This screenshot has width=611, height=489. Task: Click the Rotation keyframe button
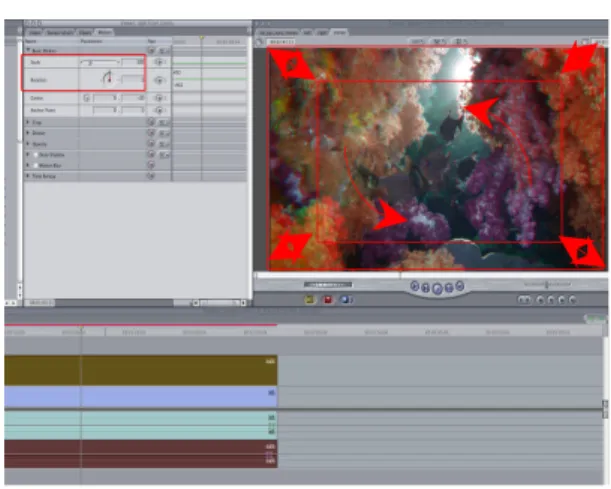pos(159,80)
